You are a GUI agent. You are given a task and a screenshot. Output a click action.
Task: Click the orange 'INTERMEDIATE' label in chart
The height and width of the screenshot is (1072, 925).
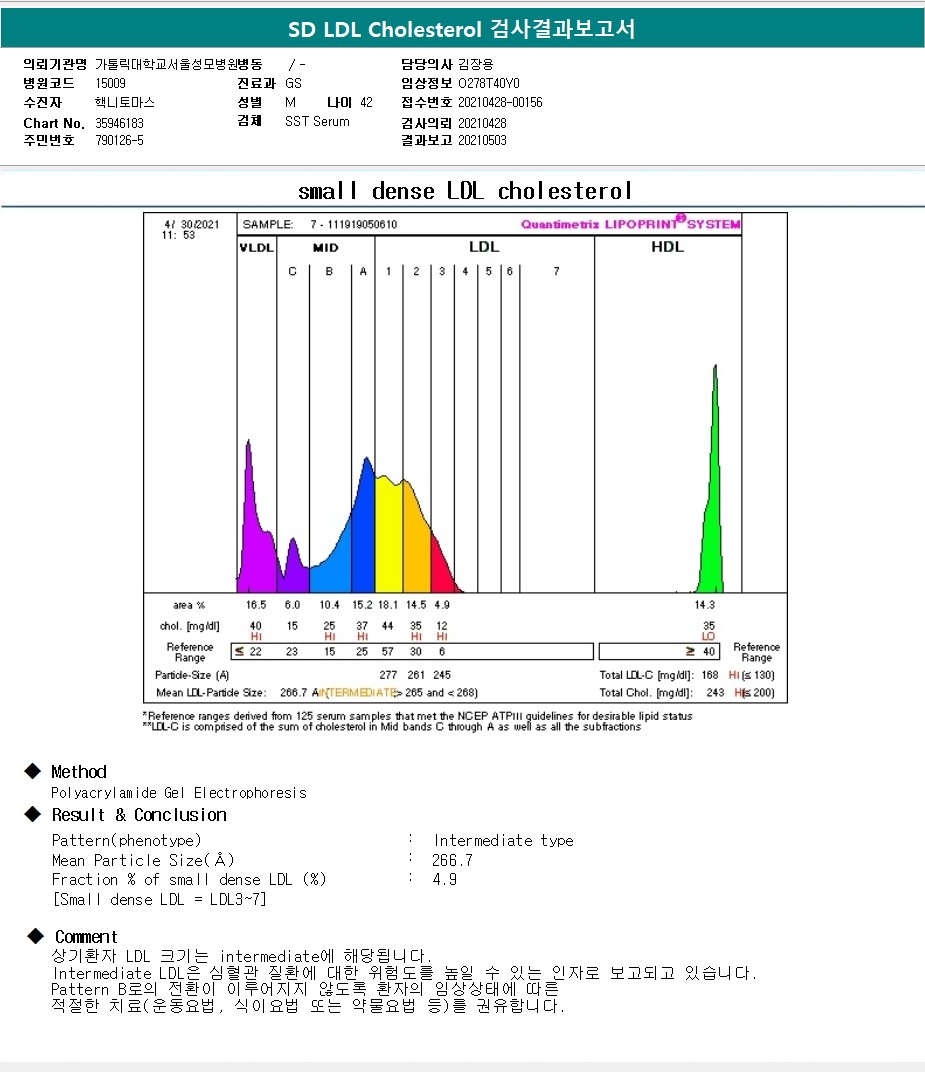tap(358, 693)
